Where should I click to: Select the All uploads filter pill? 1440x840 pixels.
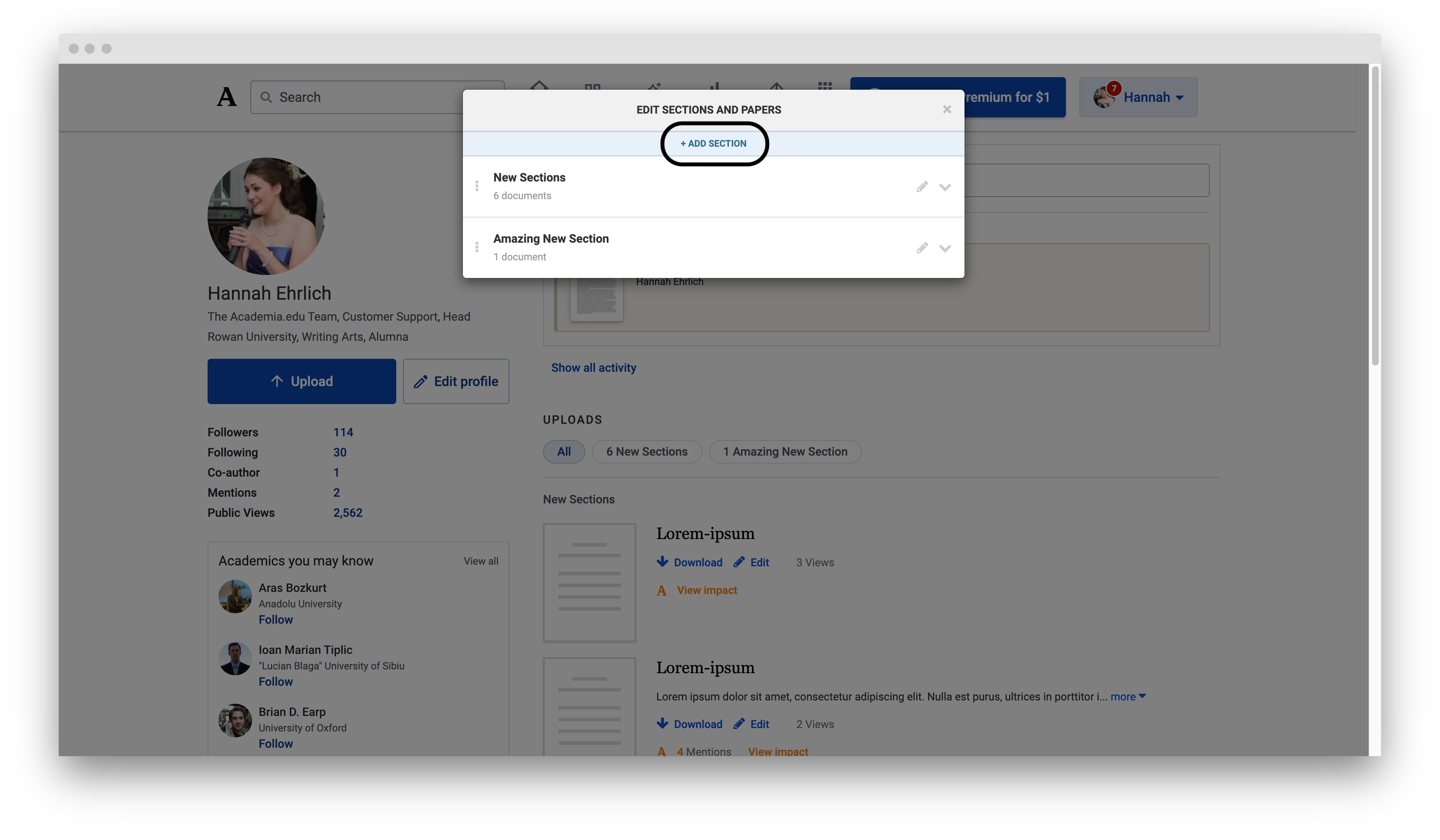coord(564,452)
